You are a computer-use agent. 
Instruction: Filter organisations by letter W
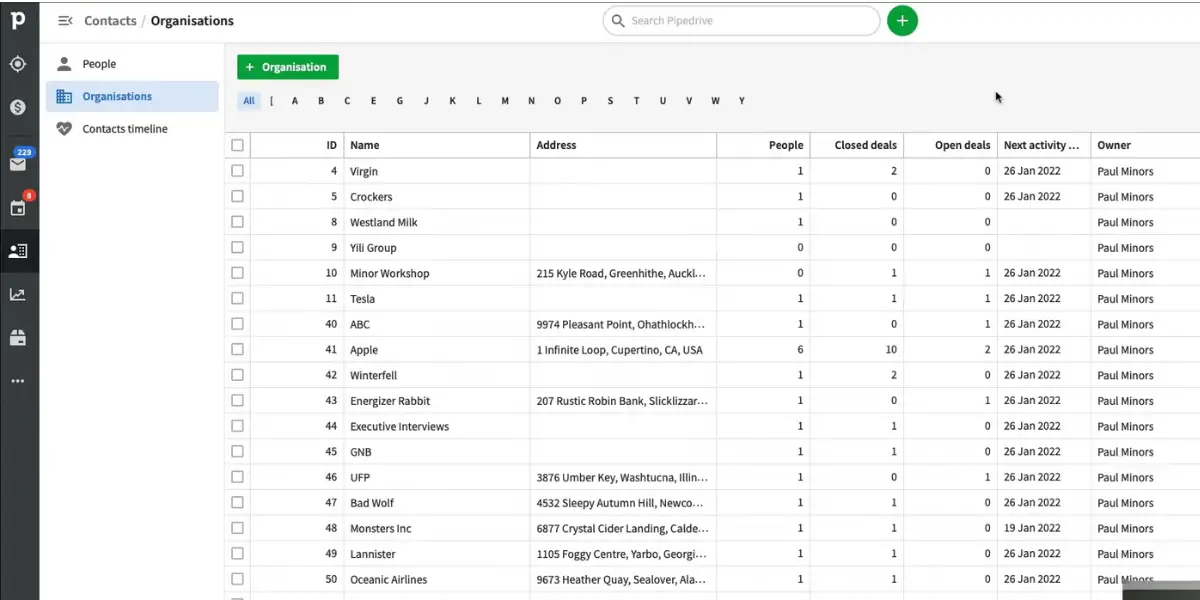tap(715, 101)
